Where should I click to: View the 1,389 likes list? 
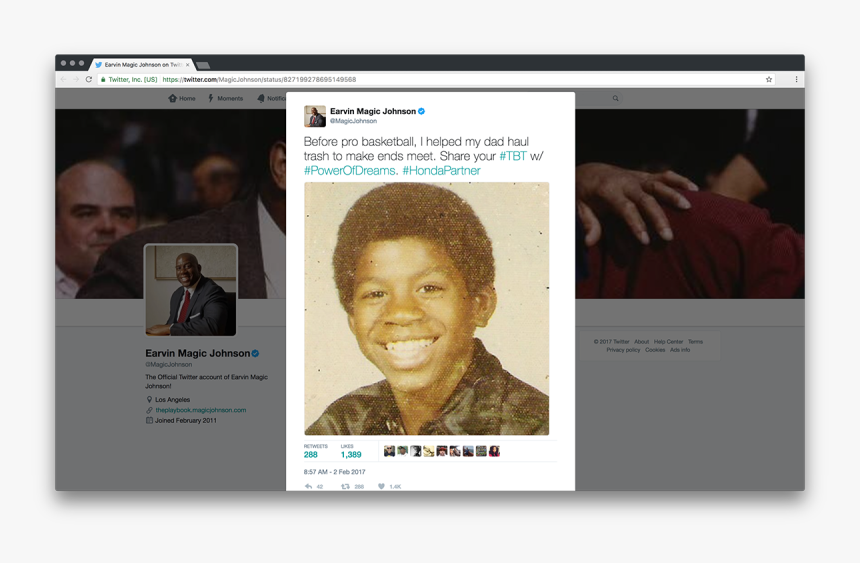tap(351, 451)
